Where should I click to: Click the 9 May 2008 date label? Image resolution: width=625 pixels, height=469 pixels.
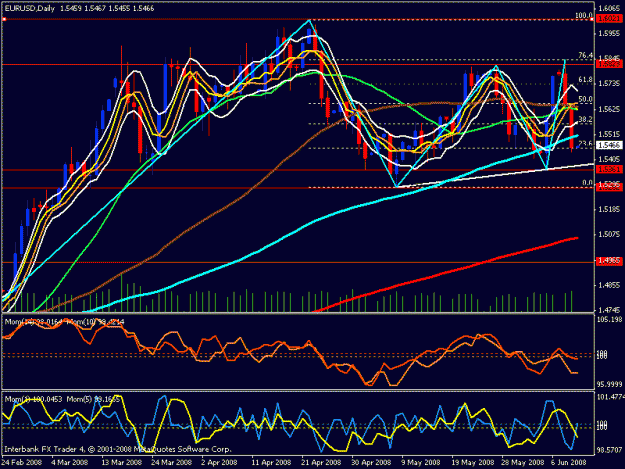click(421, 462)
